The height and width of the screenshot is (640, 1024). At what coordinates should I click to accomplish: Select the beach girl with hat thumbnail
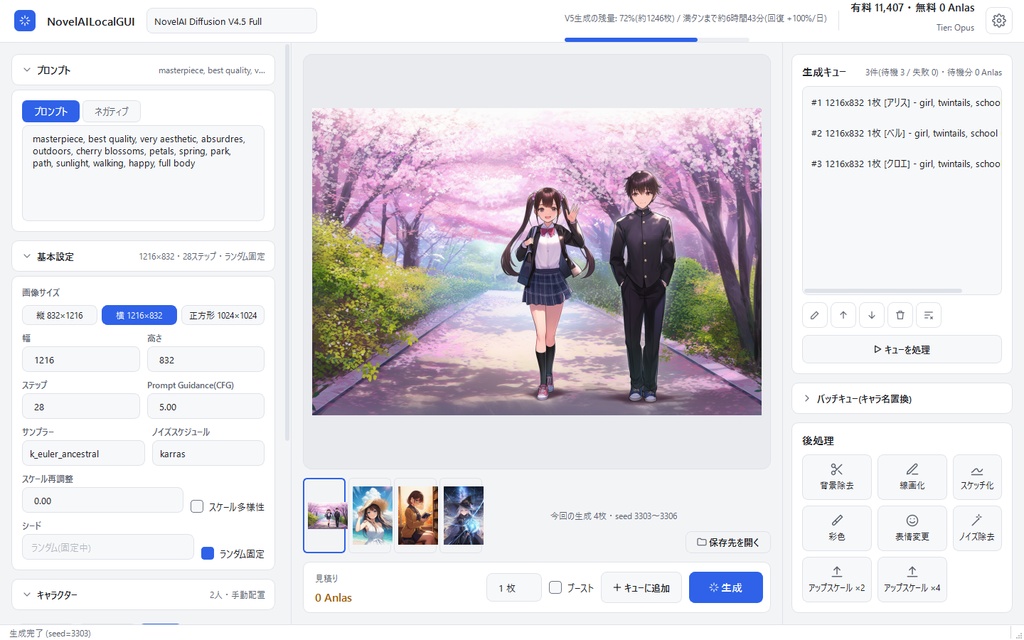click(x=372, y=515)
